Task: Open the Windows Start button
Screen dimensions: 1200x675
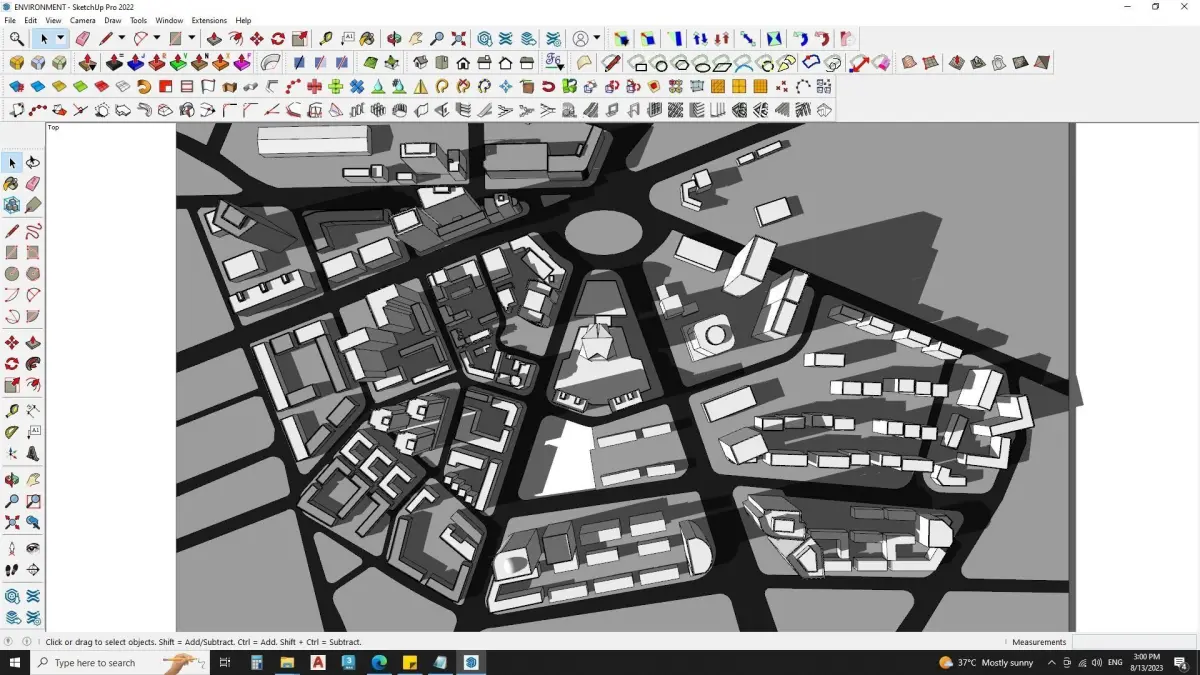Action: tap(15, 663)
